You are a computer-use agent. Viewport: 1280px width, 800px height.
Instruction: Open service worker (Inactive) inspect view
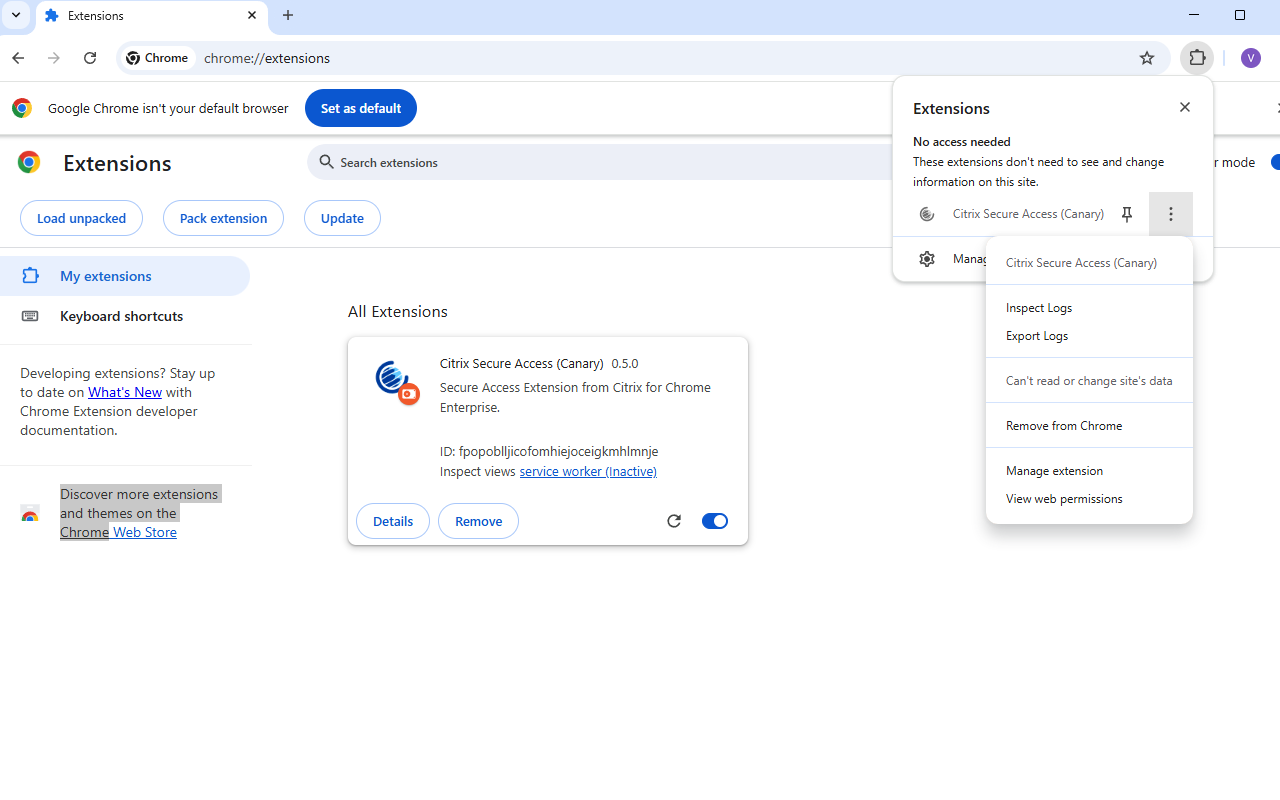588,471
